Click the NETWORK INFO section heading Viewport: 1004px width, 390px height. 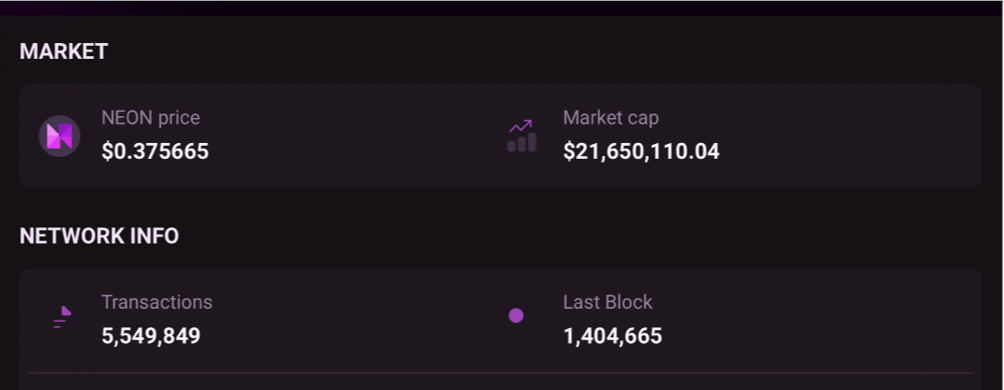pos(99,236)
